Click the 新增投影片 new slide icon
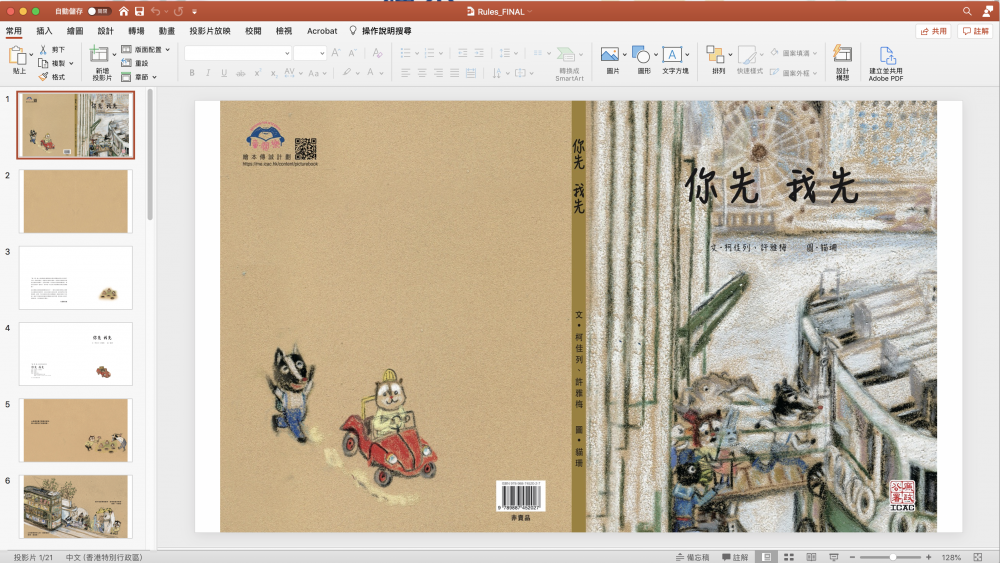This screenshot has width=1000, height=563. (x=100, y=54)
